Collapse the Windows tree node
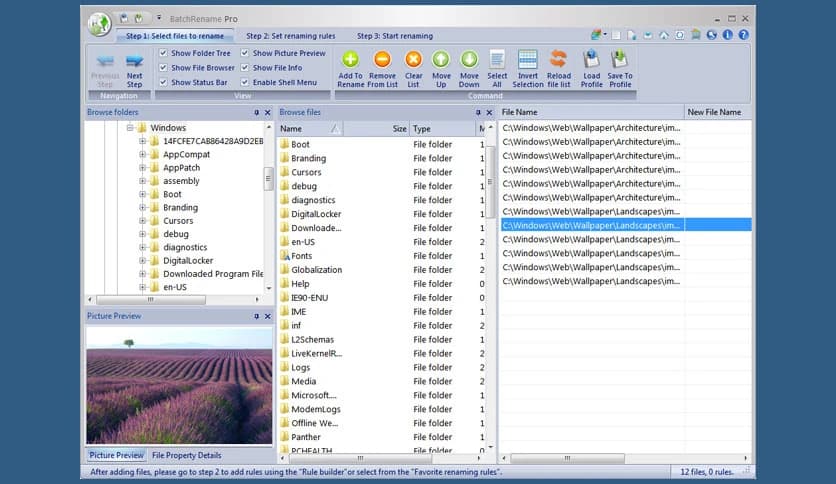Image resolution: width=836 pixels, height=484 pixels. (x=130, y=128)
